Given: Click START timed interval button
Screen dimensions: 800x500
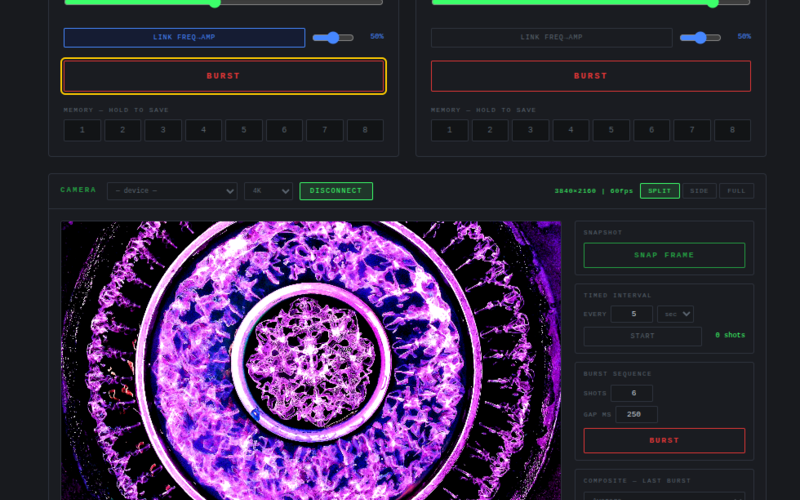Looking at the screenshot, I should (643, 336).
